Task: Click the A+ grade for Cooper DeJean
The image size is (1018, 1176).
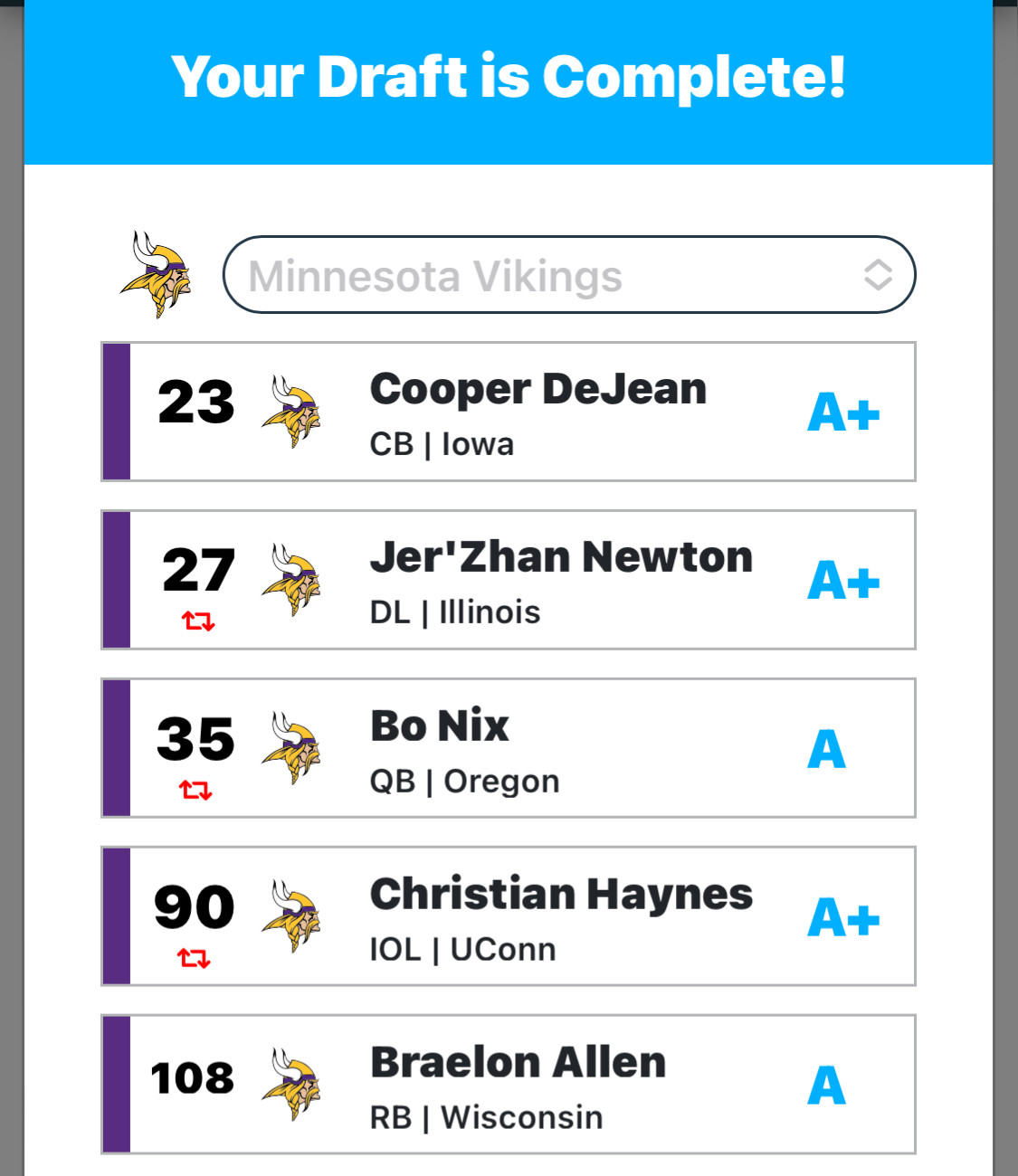Action: point(842,413)
